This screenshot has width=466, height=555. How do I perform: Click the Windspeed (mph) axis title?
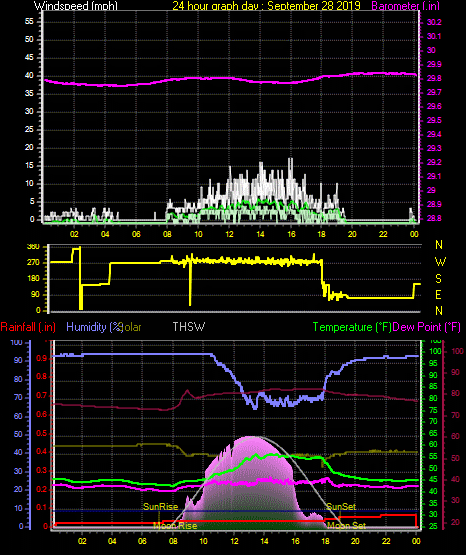point(76,6)
